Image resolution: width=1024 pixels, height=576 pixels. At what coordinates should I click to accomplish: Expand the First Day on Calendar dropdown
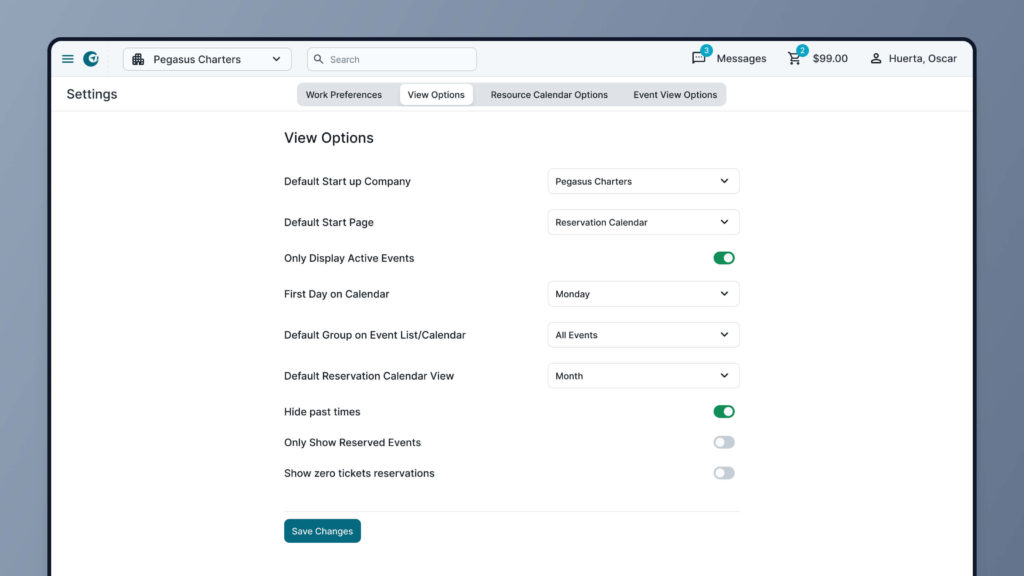point(643,294)
